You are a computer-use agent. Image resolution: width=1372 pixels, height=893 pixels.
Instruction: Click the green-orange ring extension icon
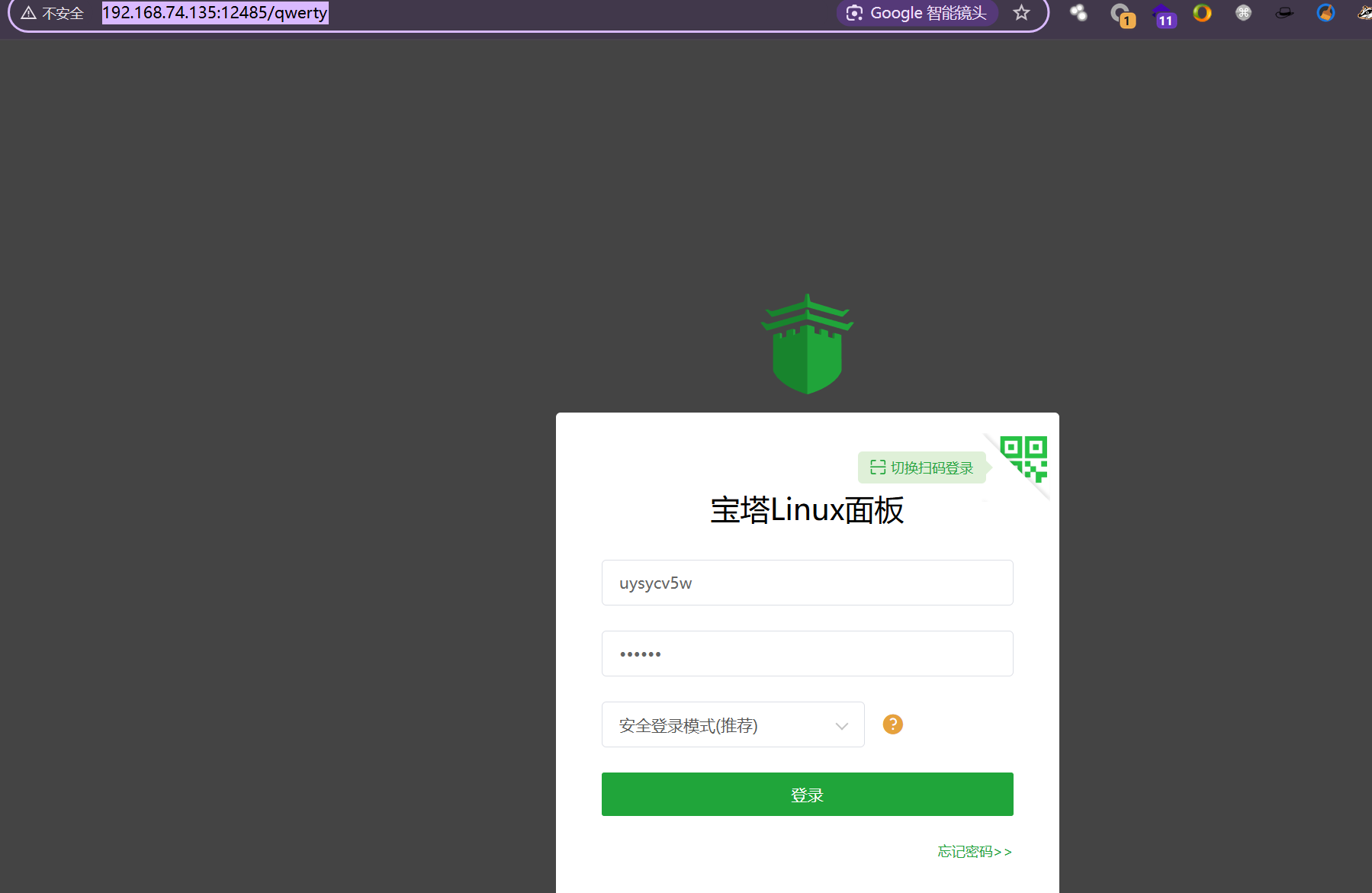pos(1202,13)
